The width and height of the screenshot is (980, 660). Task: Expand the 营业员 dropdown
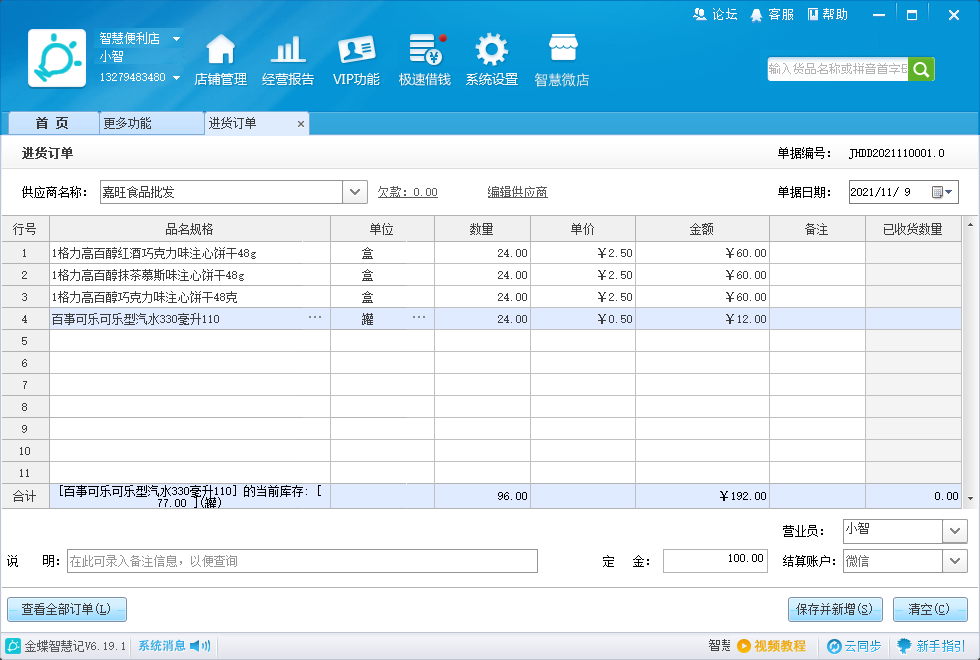coord(954,531)
